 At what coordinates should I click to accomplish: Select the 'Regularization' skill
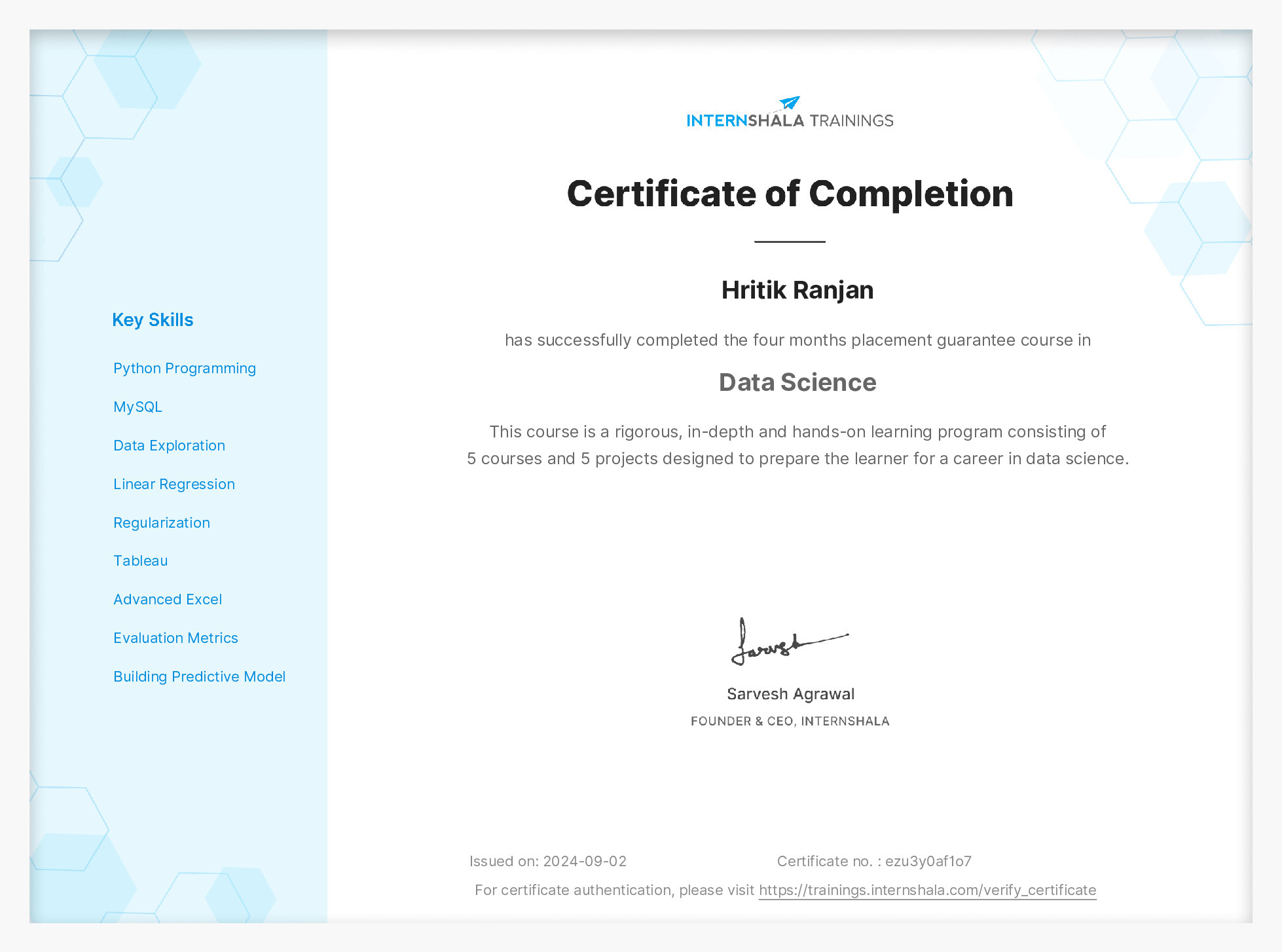(x=162, y=523)
